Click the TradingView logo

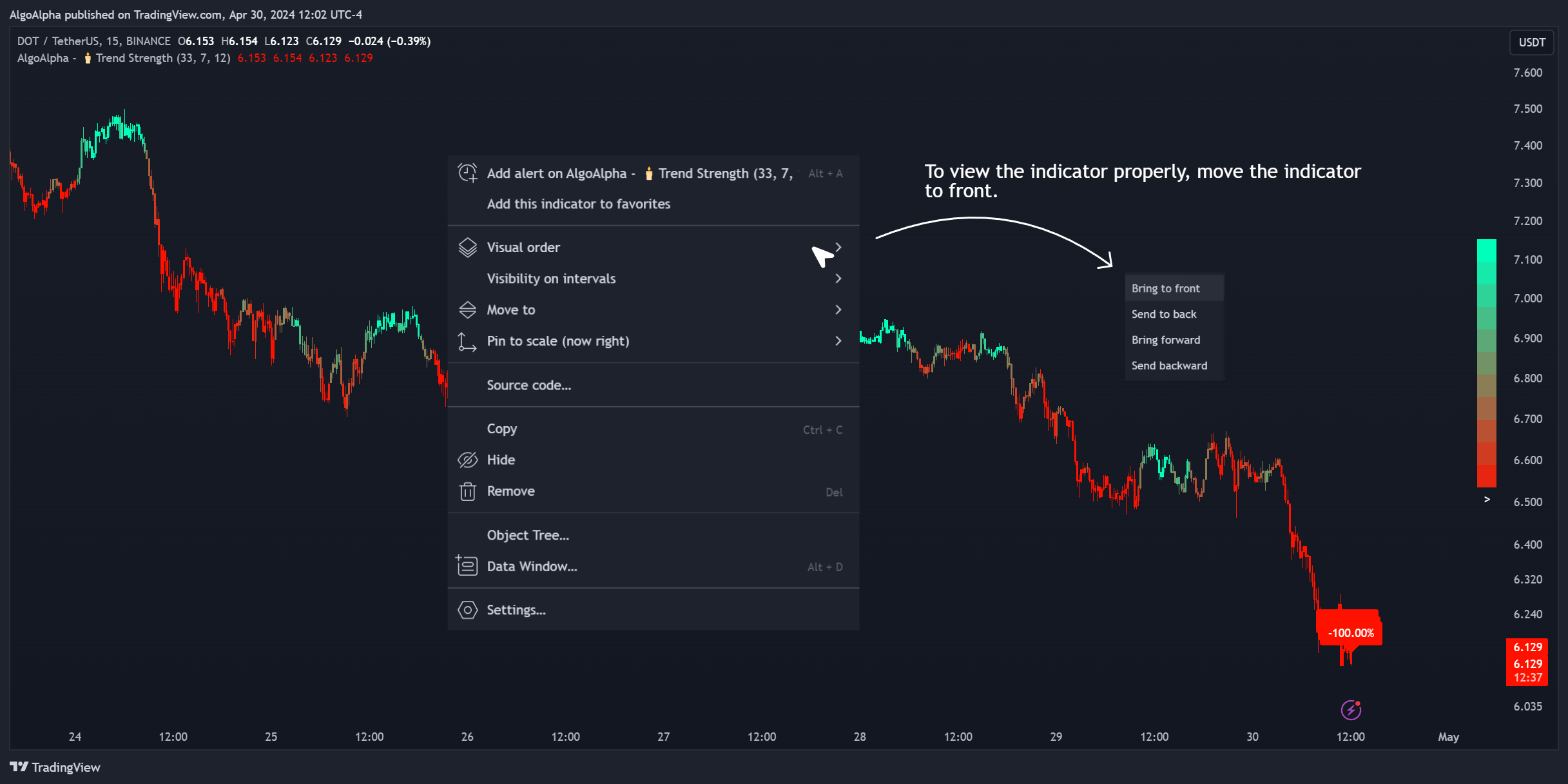point(19,767)
